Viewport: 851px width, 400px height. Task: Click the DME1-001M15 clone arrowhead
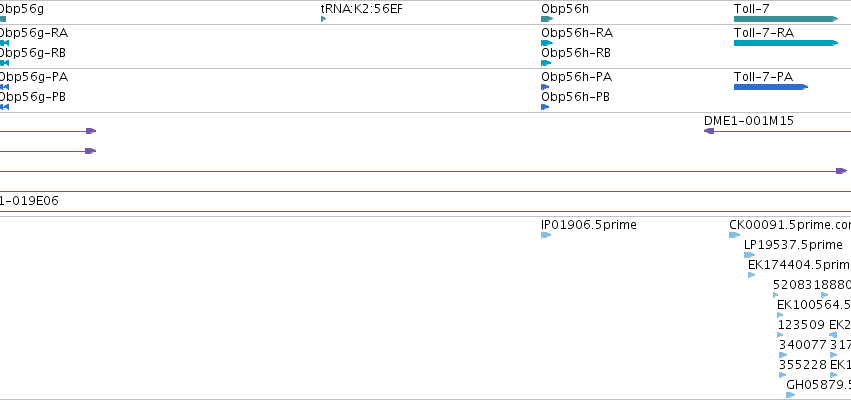tap(709, 131)
